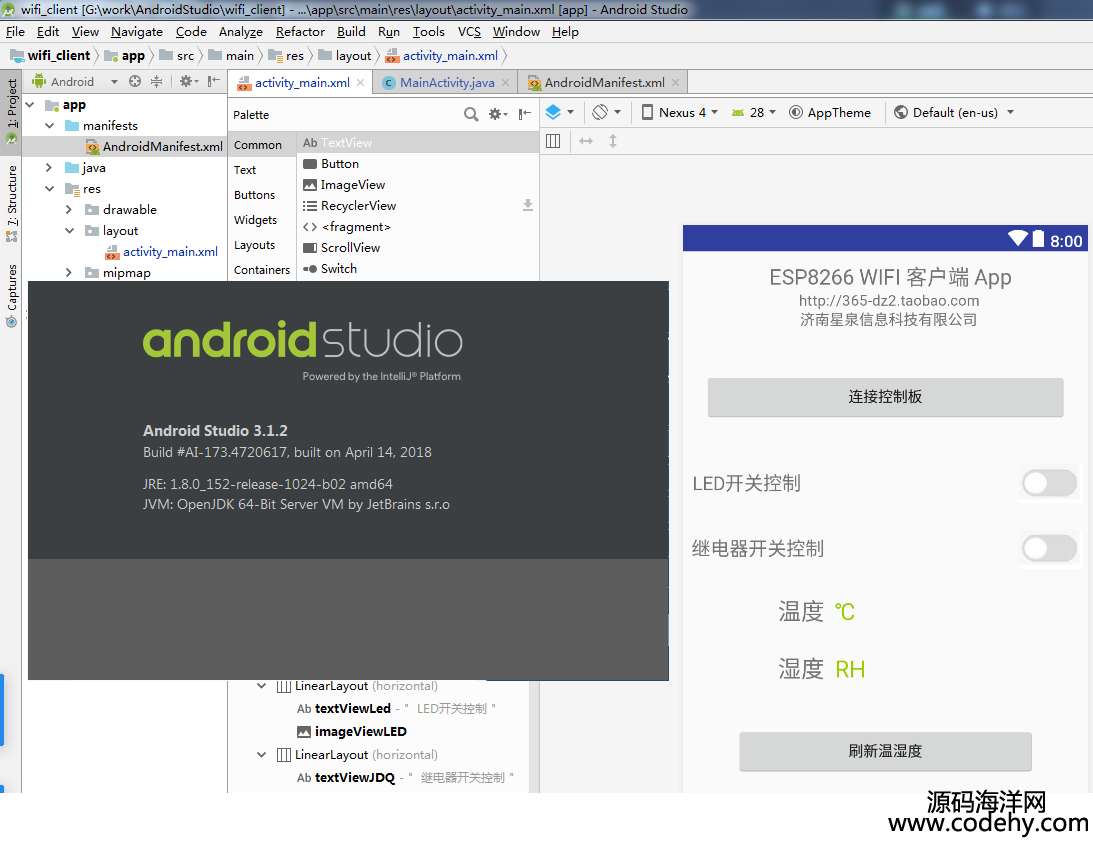The width and height of the screenshot is (1093, 843).
Task: Select activity_main.xml in project tree
Action: point(162,252)
